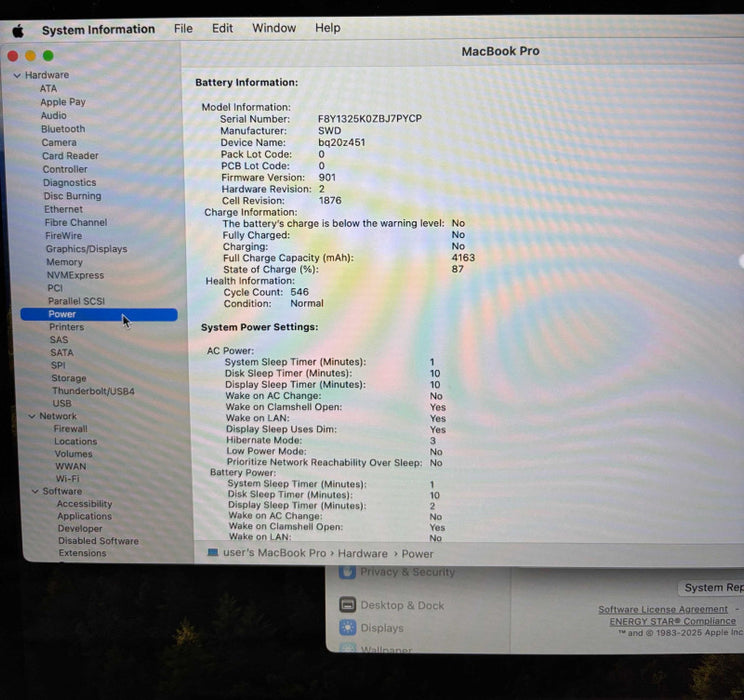Select Volumes under Network
744x700 pixels.
coord(74,454)
